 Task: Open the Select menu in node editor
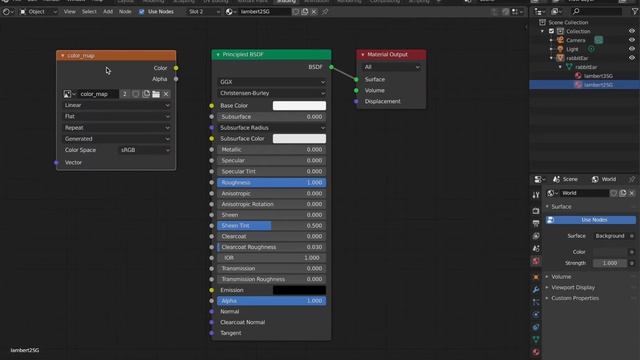(89, 12)
